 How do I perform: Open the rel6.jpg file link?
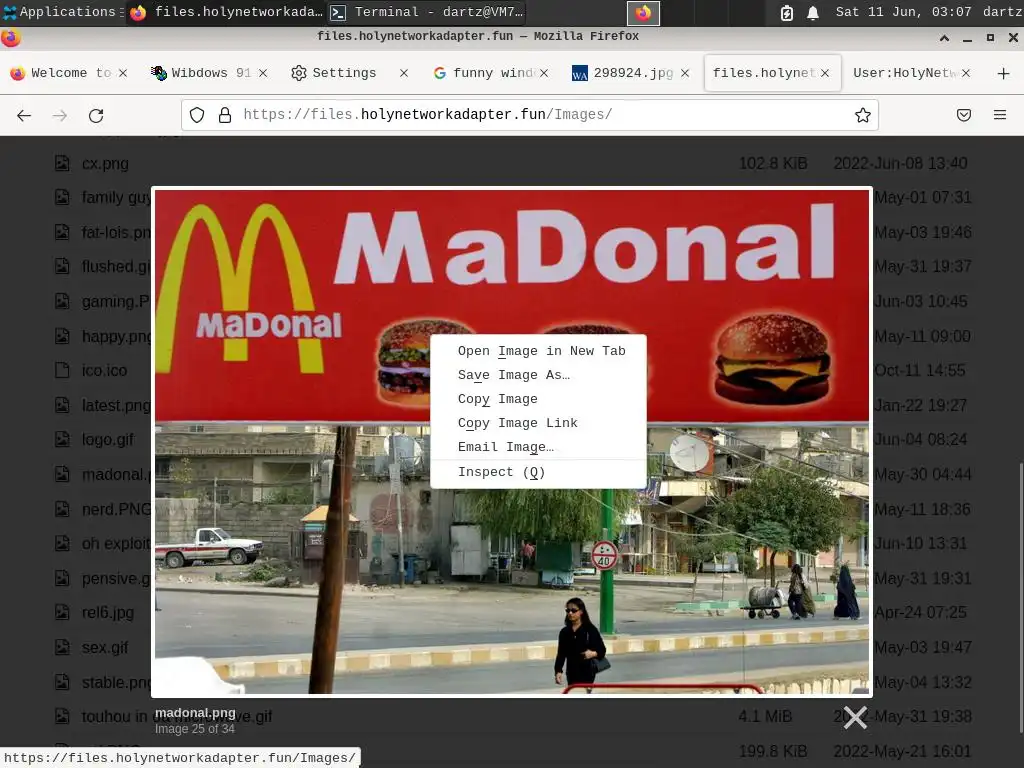[108, 613]
